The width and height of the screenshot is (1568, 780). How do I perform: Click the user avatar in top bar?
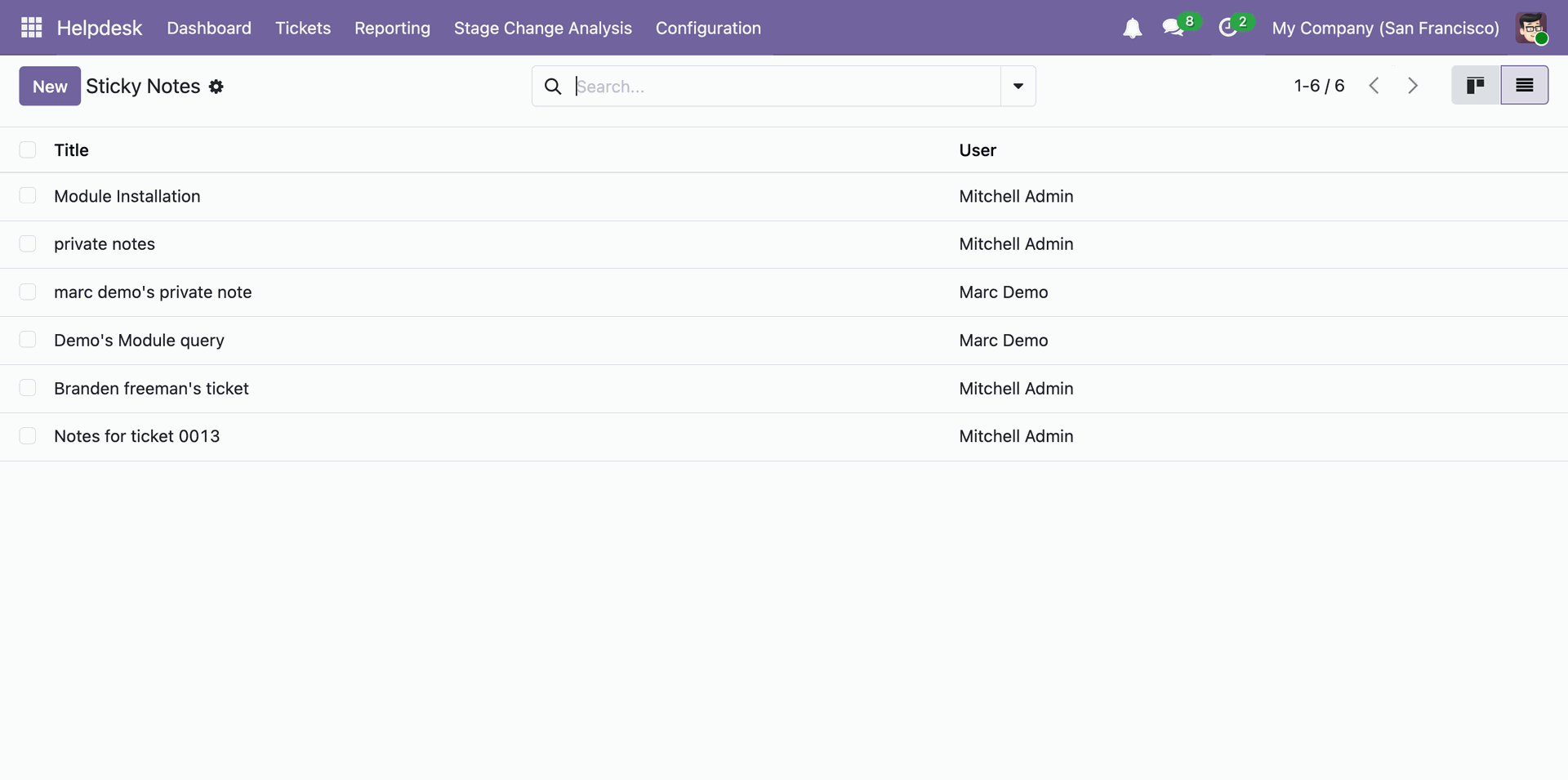click(1531, 29)
